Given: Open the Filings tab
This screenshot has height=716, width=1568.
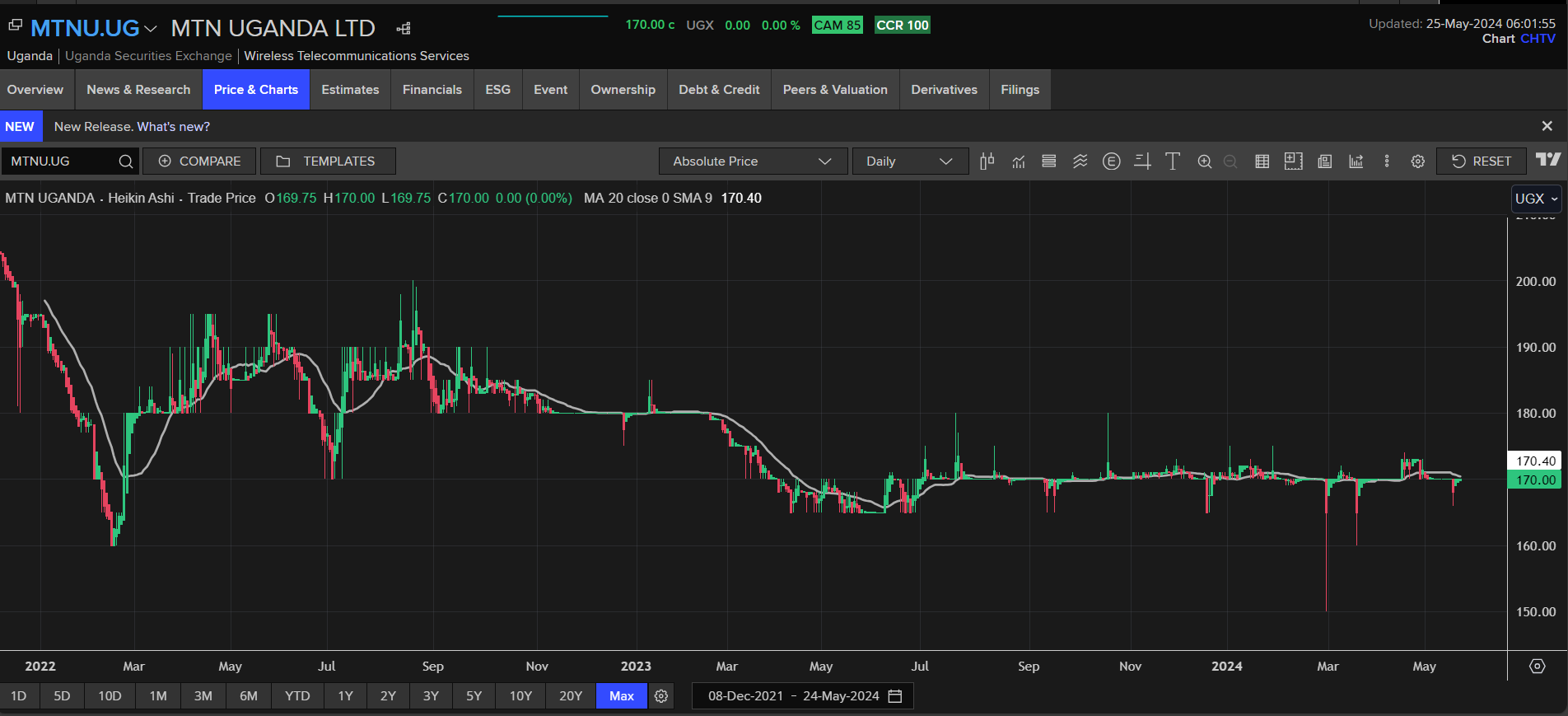Looking at the screenshot, I should click(x=1020, y=90).
